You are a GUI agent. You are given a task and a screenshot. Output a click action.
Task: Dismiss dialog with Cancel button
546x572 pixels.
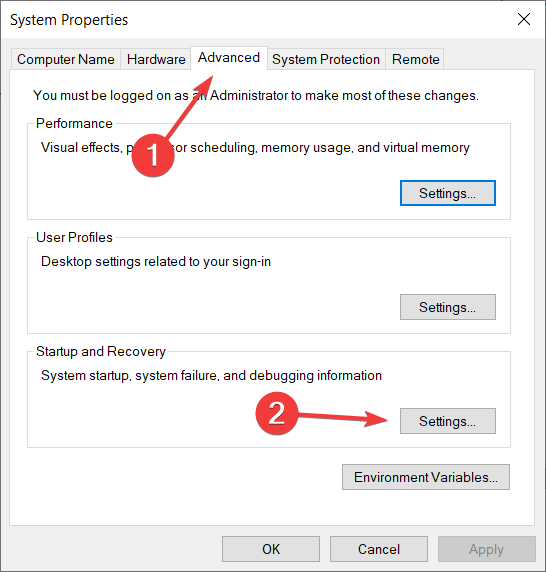point(379,549)
